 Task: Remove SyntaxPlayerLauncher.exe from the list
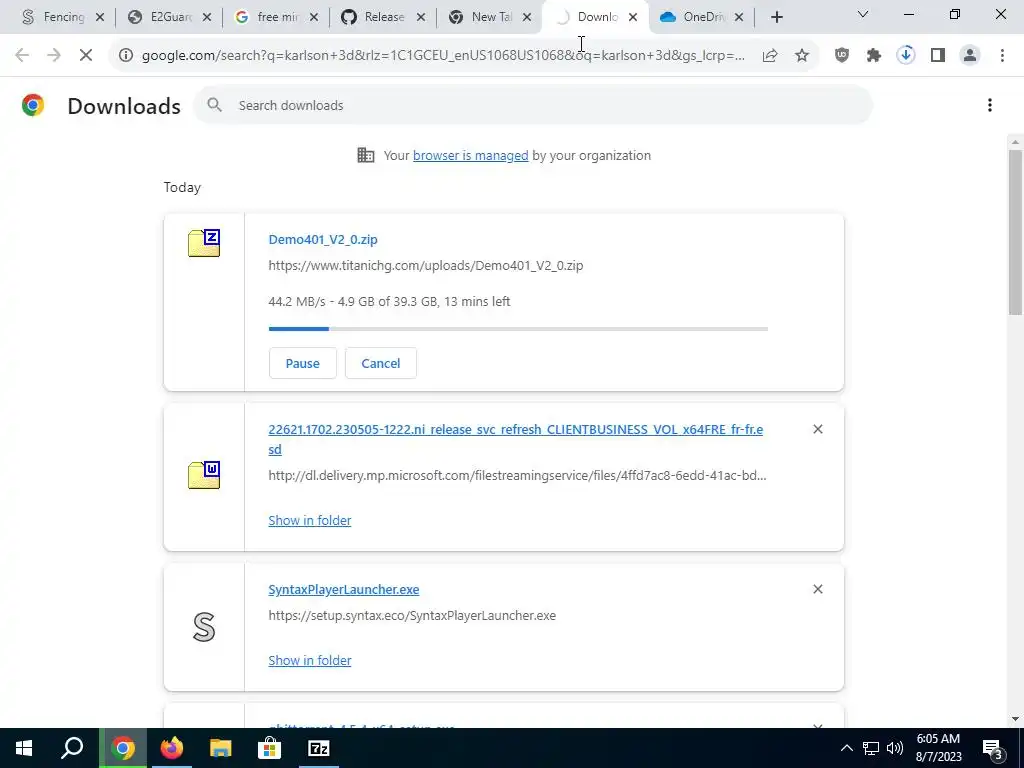point(818,589)
